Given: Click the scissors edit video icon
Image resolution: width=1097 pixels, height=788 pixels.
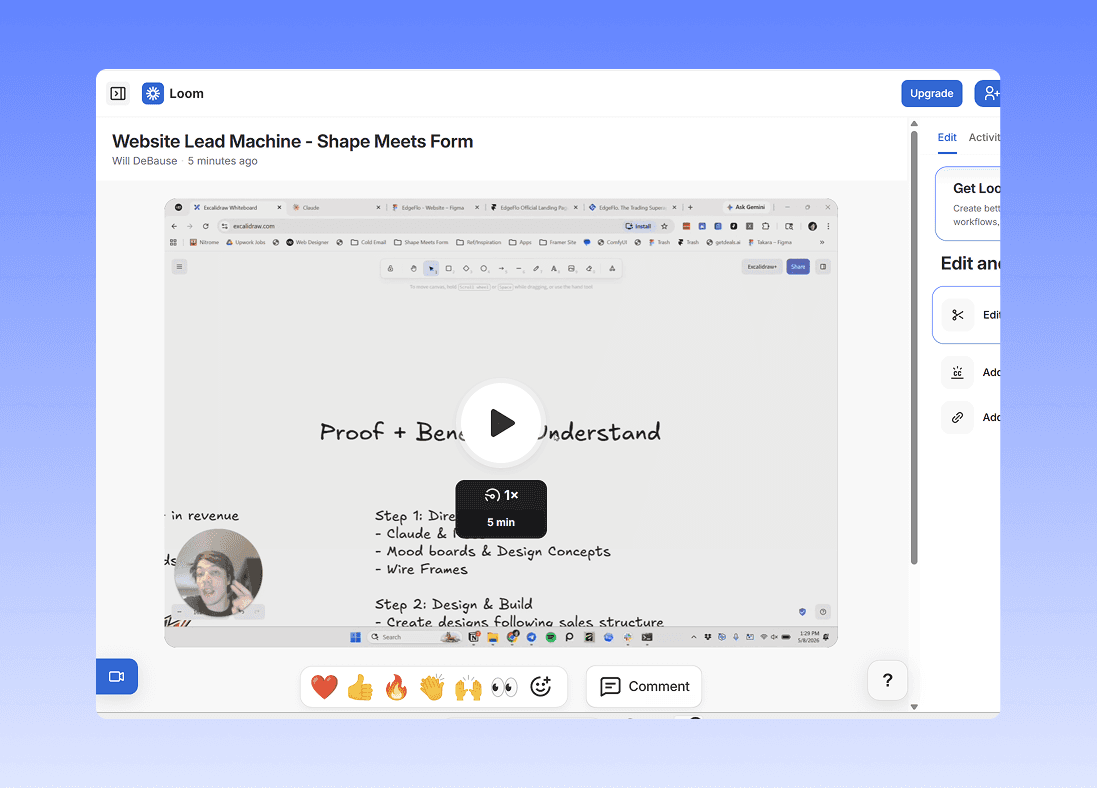Looking at the screenshot, I should tap(957, 315).
